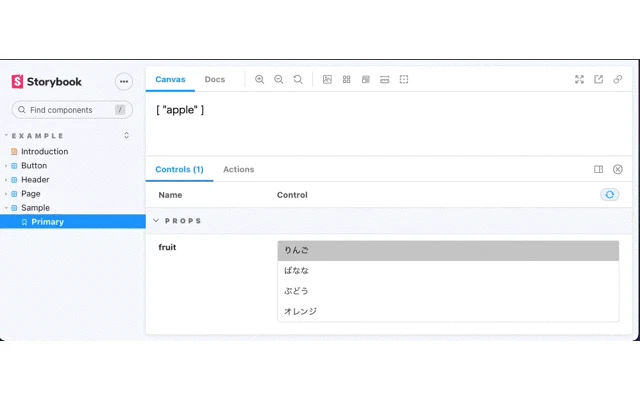This screenshot has width=640, height=400.
Task: Click the Introduction document icon
Action: tap(14, 152)
